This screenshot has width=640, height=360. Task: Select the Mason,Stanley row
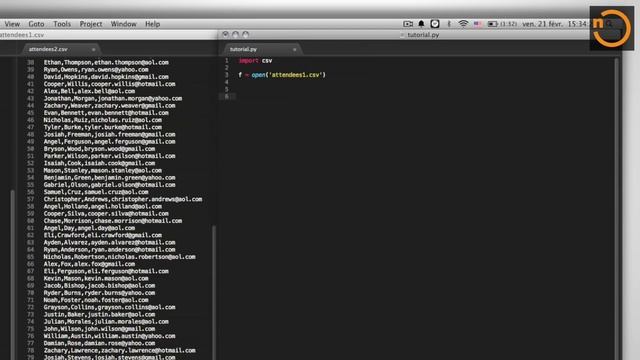pyautogui.click(x=103, y=171)
